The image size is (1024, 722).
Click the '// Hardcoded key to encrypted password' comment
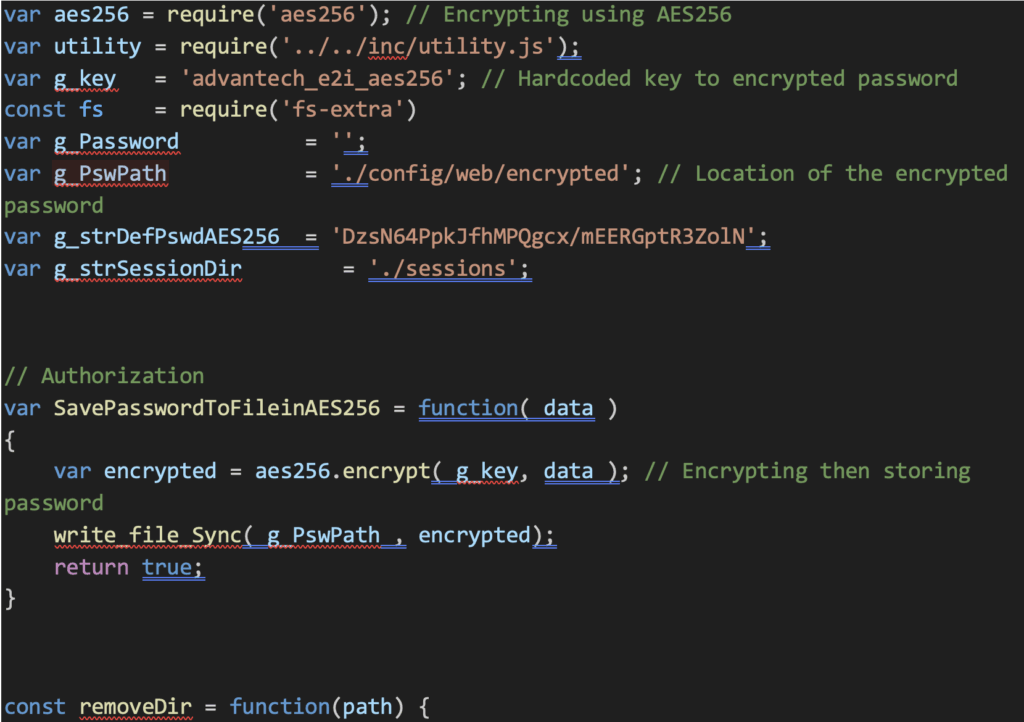(x=719, y=78)
